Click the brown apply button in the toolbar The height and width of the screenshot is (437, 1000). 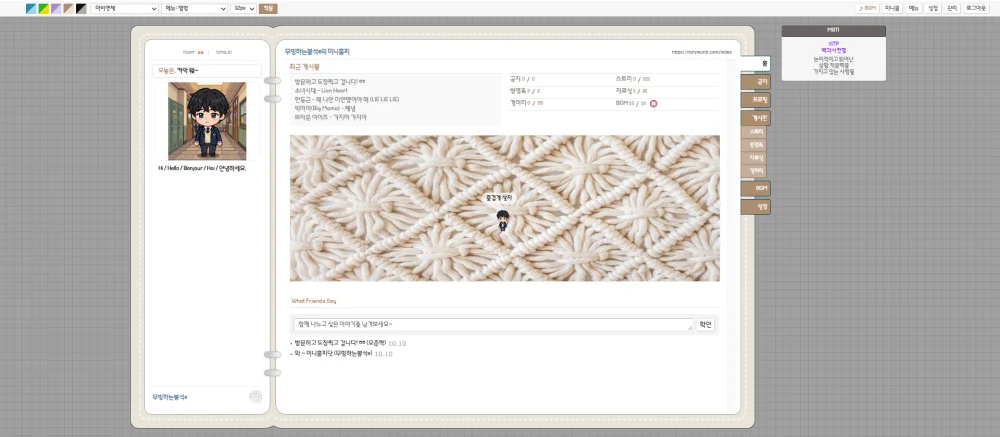pyautogui.click(x=268, y=9)
